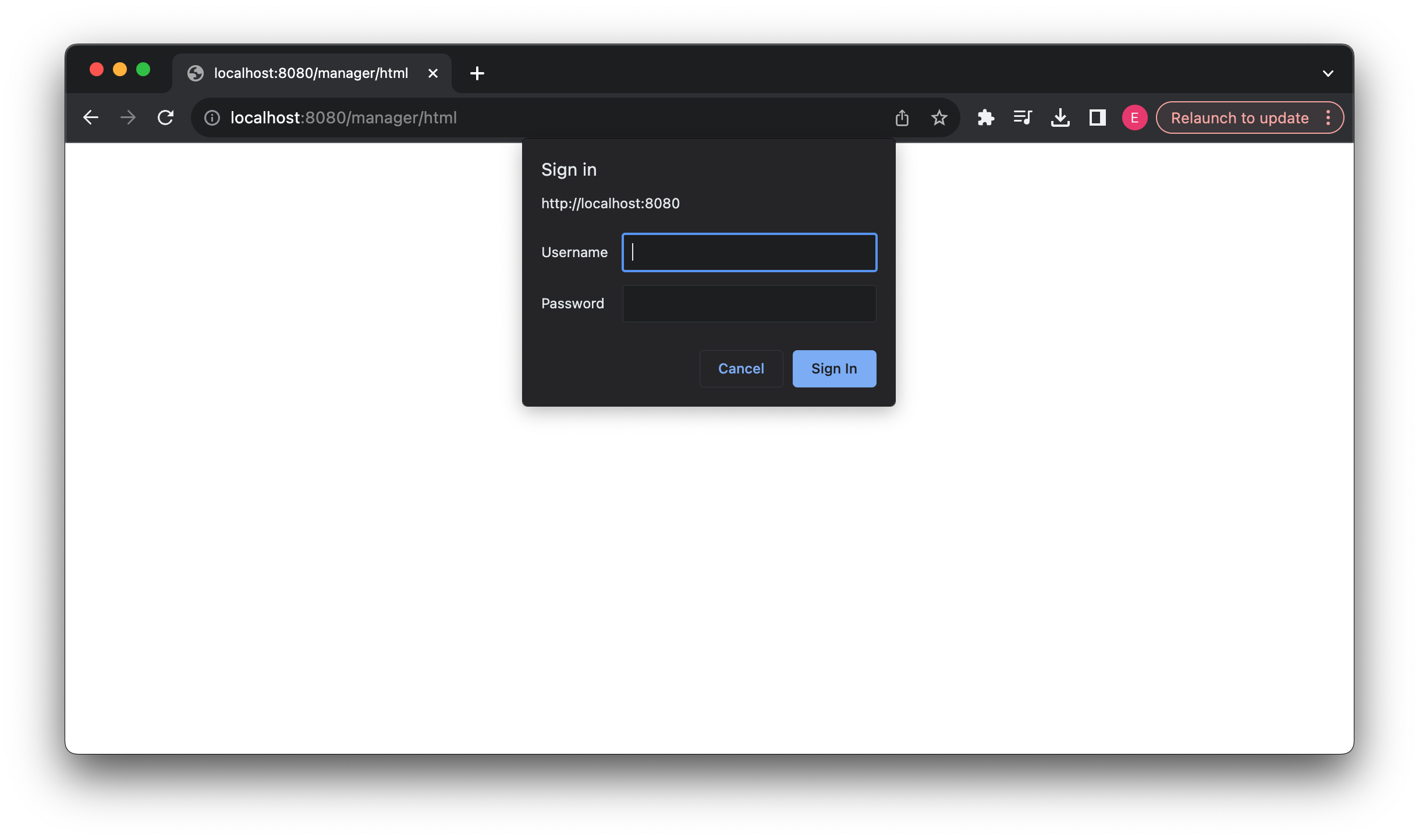The width and height of the screenshot is (1419, 840).
Task: Focus the Password field
Action: (x=749, y=304)
